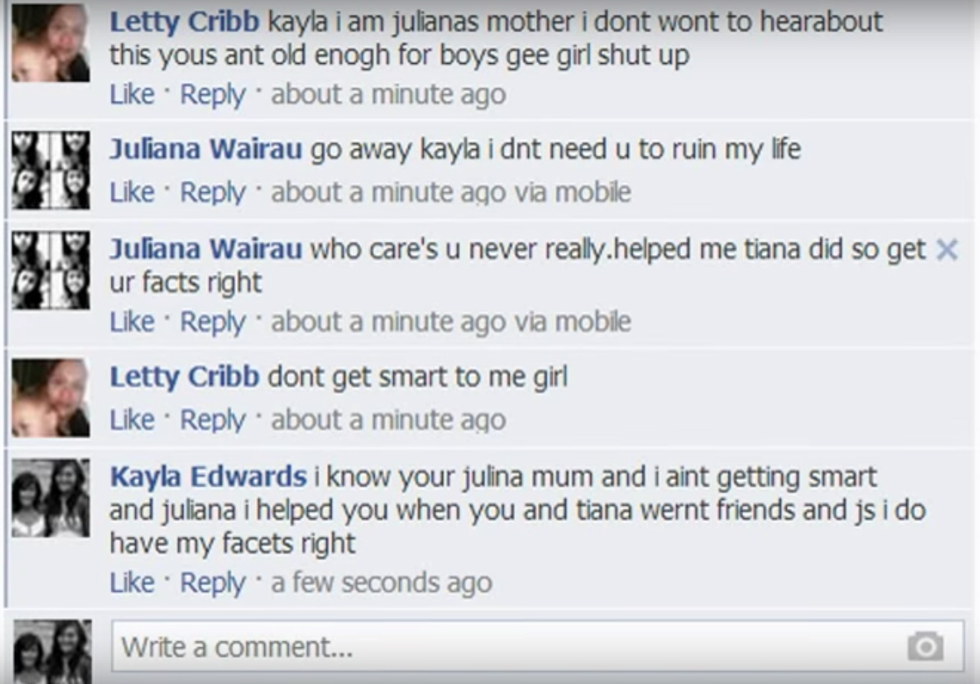Attach a photo with the camera icon
Screen dimensions: 980x684
coord(925,646)
